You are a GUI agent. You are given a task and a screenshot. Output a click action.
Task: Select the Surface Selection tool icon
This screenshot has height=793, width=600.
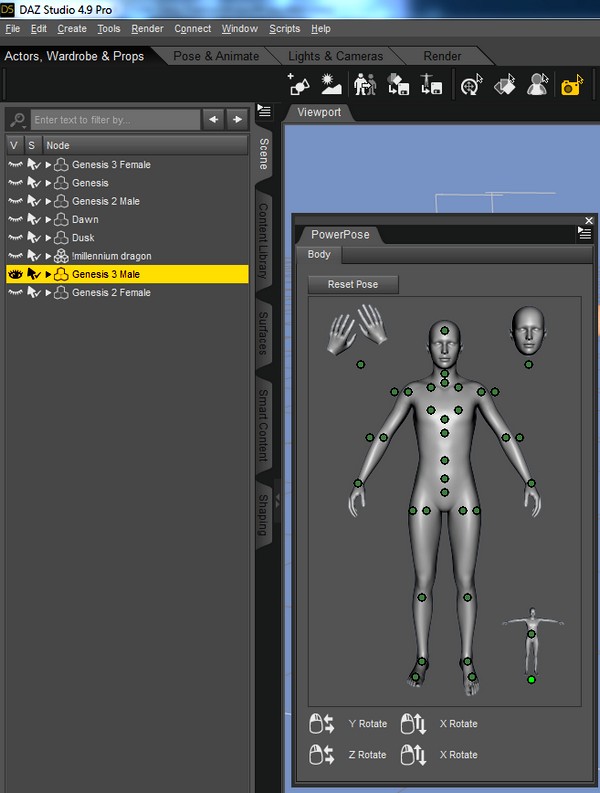(504, 84)
